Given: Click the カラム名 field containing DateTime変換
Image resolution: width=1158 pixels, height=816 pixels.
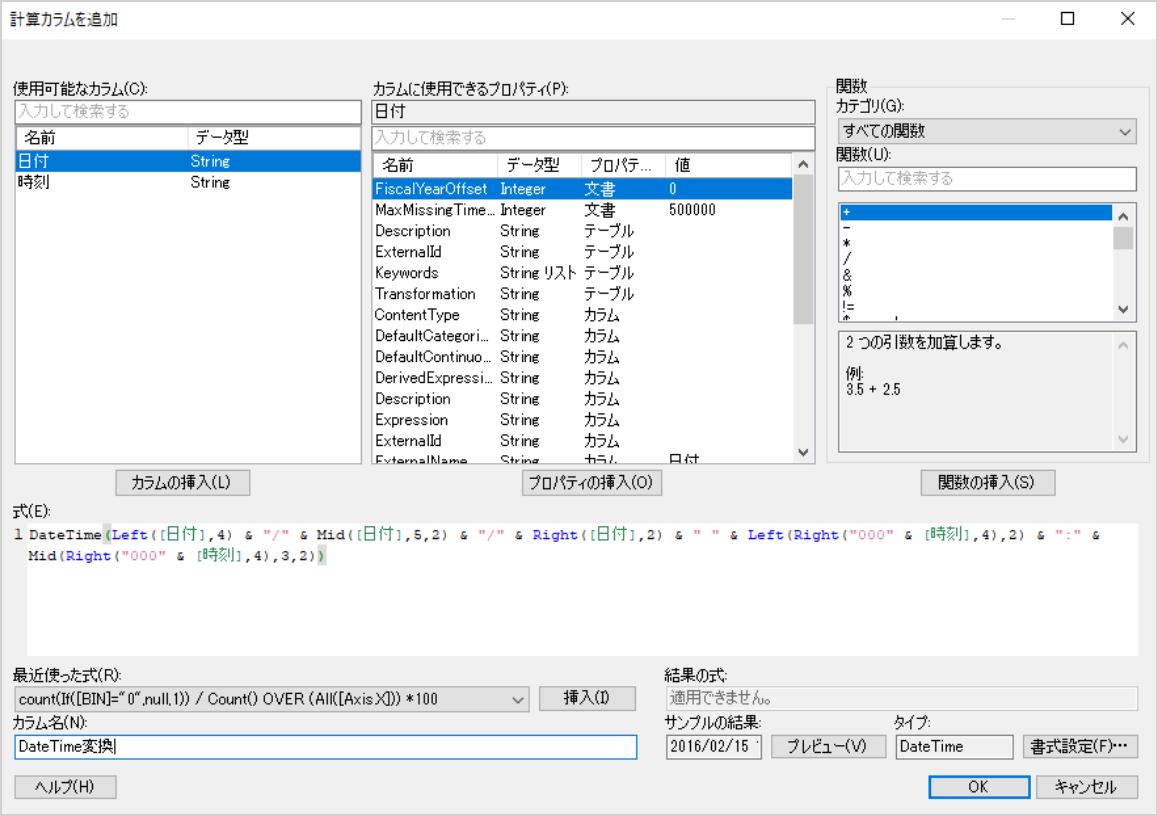Looking at the screenshot, I should [325, 747].
